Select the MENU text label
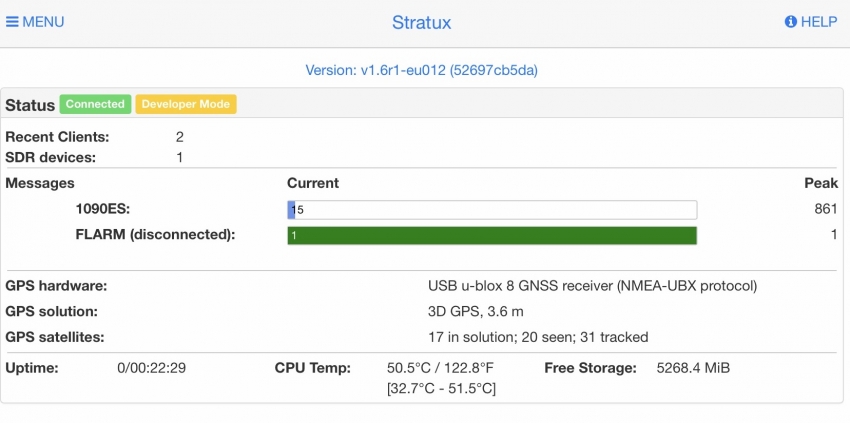 [43, 22]
